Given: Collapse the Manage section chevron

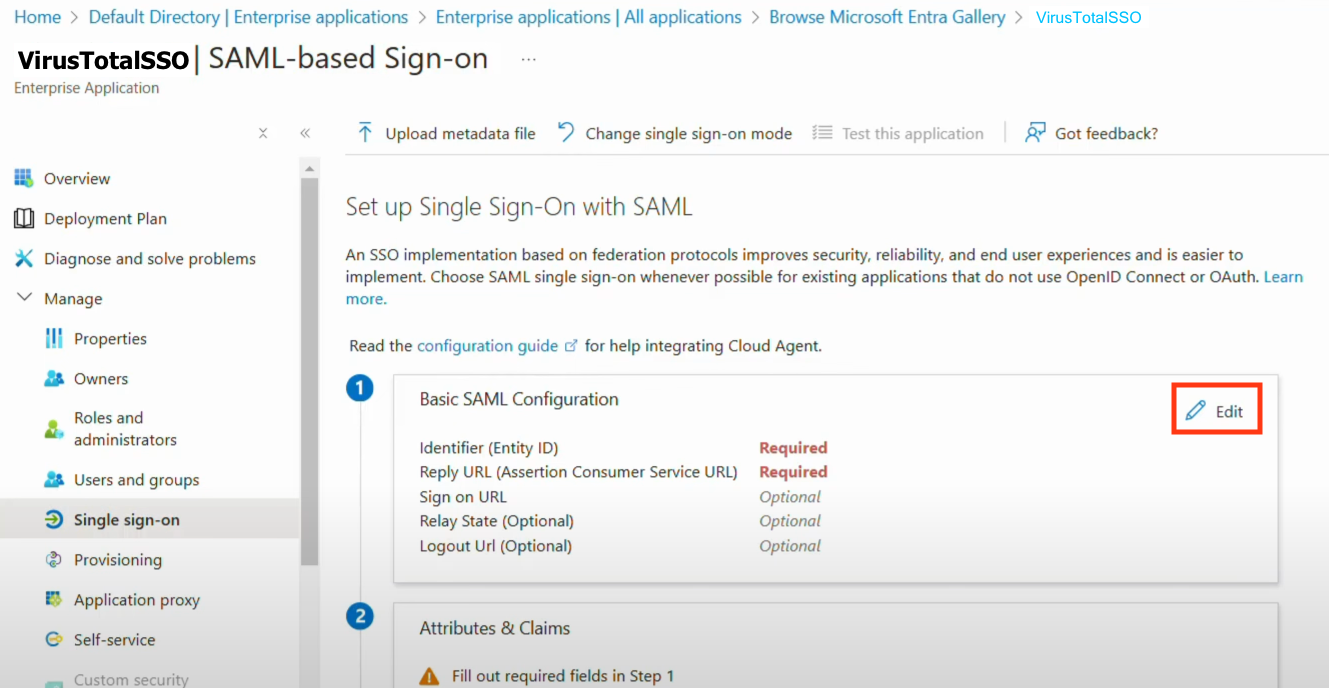Looking at the screenshot, I should (24, 298).
